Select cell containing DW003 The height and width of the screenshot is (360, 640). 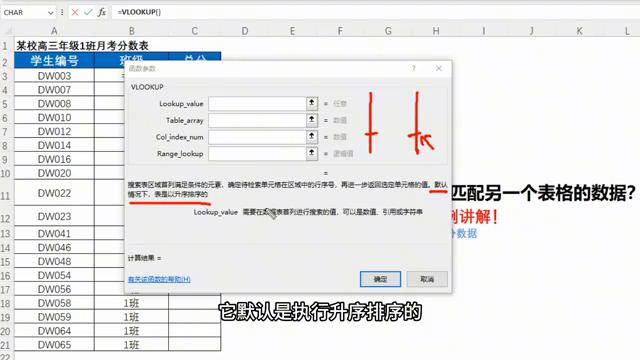[54, 76]
